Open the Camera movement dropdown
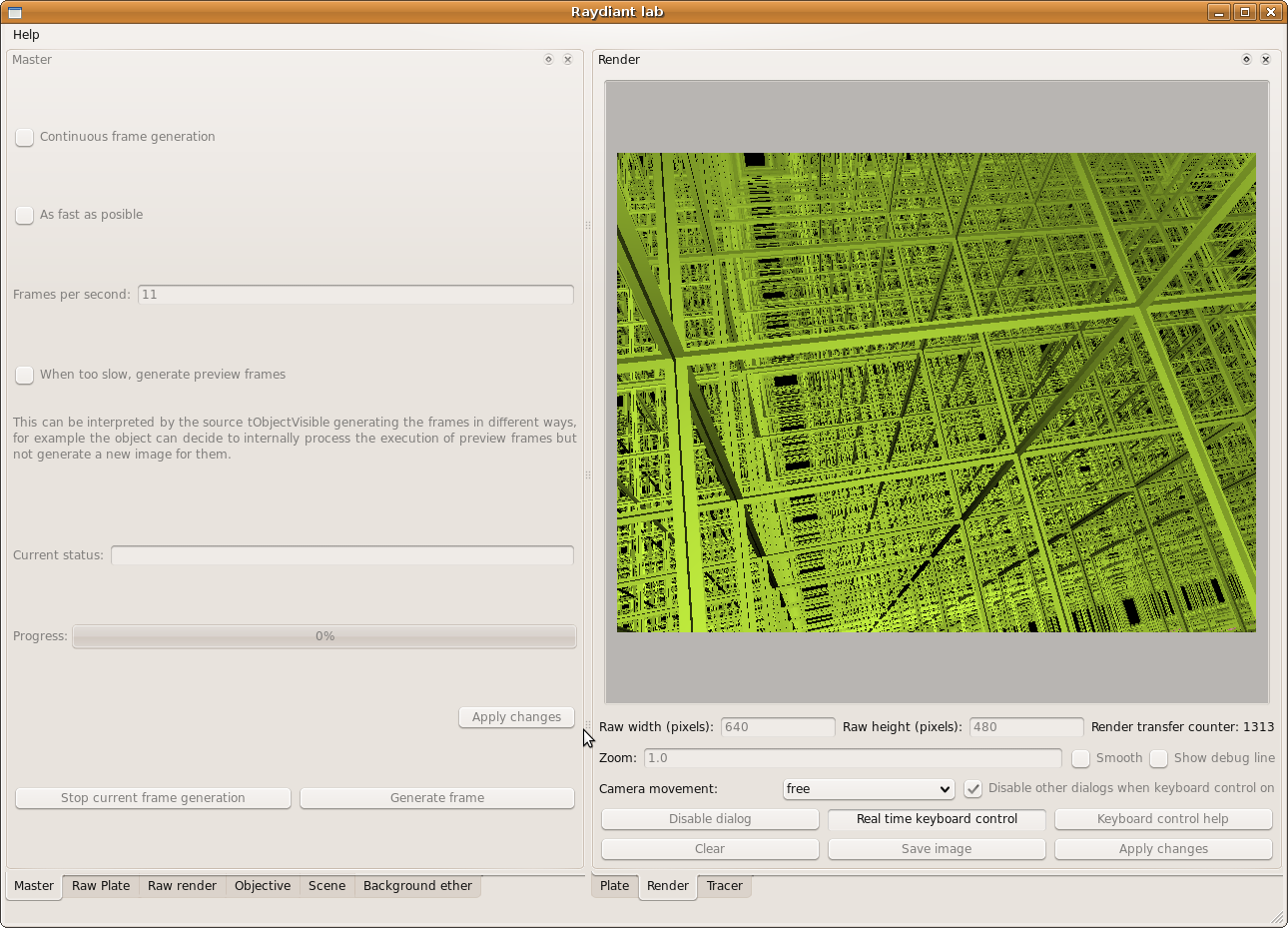Image resolution: width=1288 pixels, height=928 pixels. [x=868, y=789]
